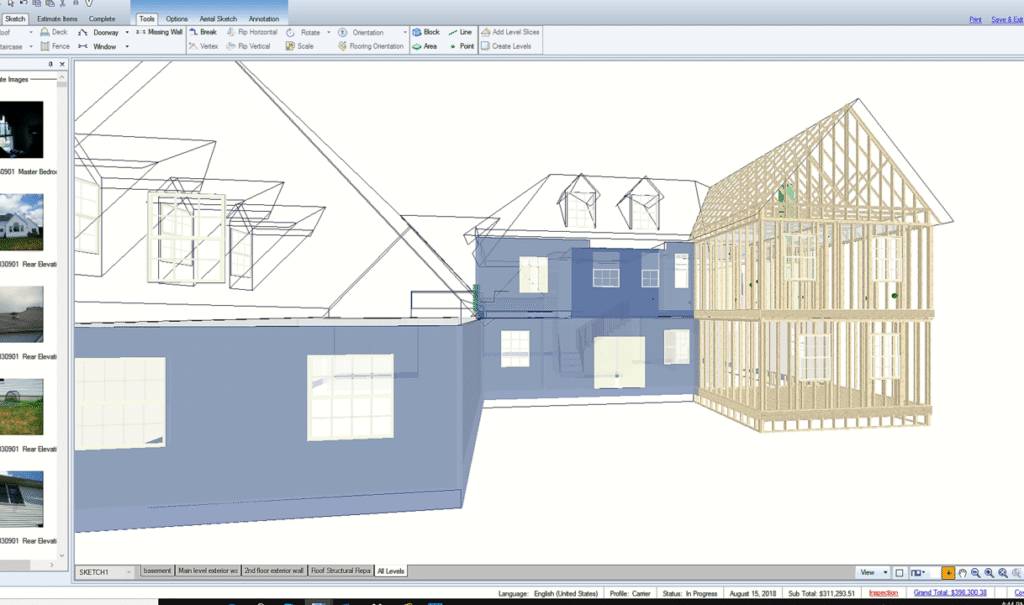This screenshot has height=605, width=1024.
Task: Activate the pan hand tool
Action: (962, 573)
